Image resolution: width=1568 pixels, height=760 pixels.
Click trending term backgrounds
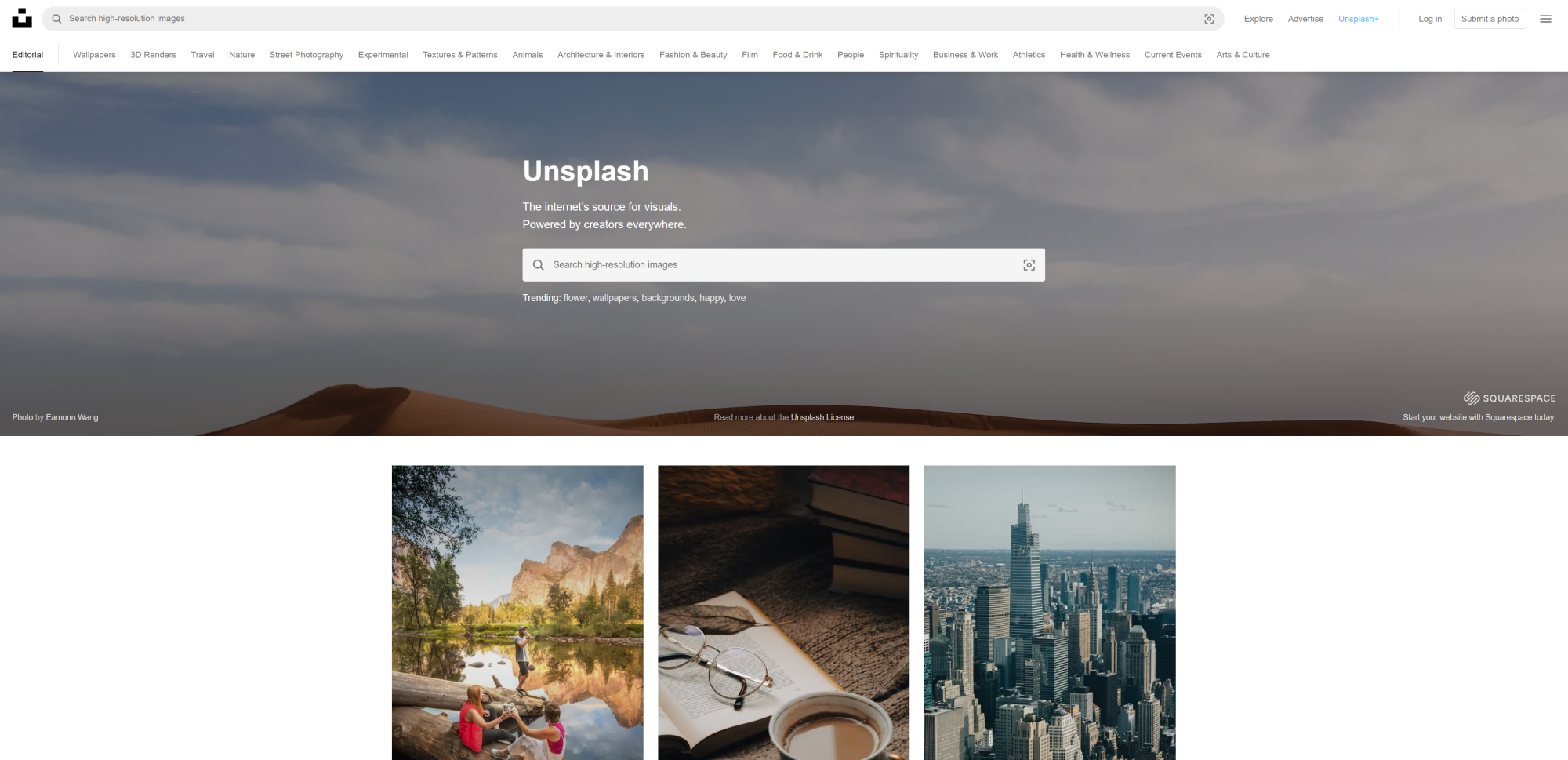pyautogui.click(x=668, y=298)
